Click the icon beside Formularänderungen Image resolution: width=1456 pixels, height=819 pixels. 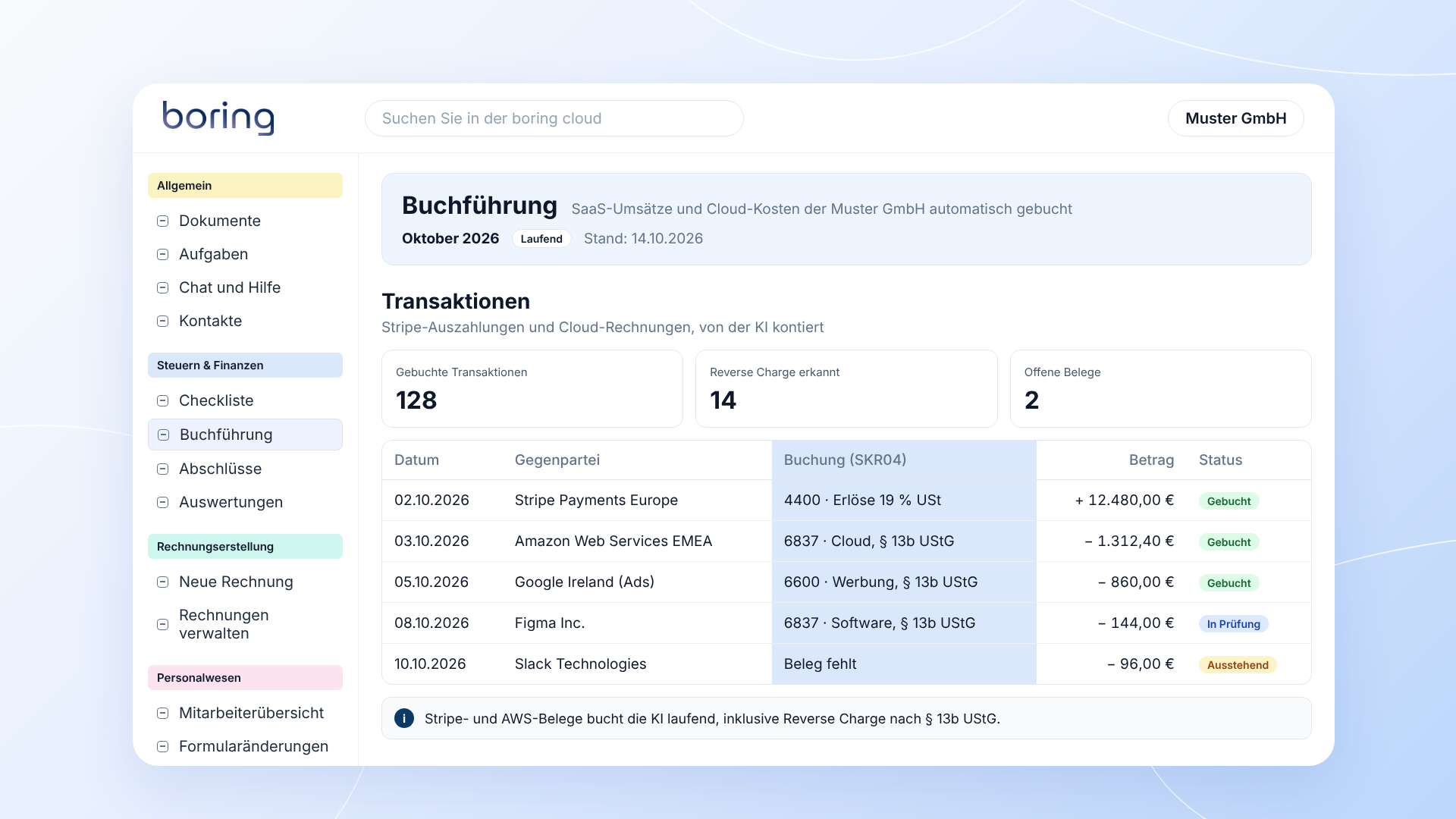click(162, 746)
